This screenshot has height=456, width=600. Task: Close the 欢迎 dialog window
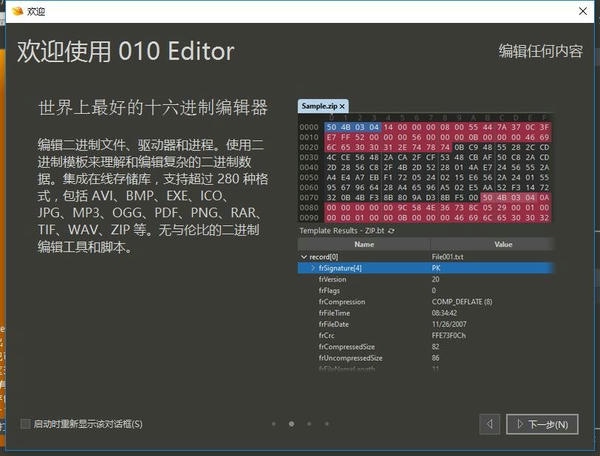583,11
